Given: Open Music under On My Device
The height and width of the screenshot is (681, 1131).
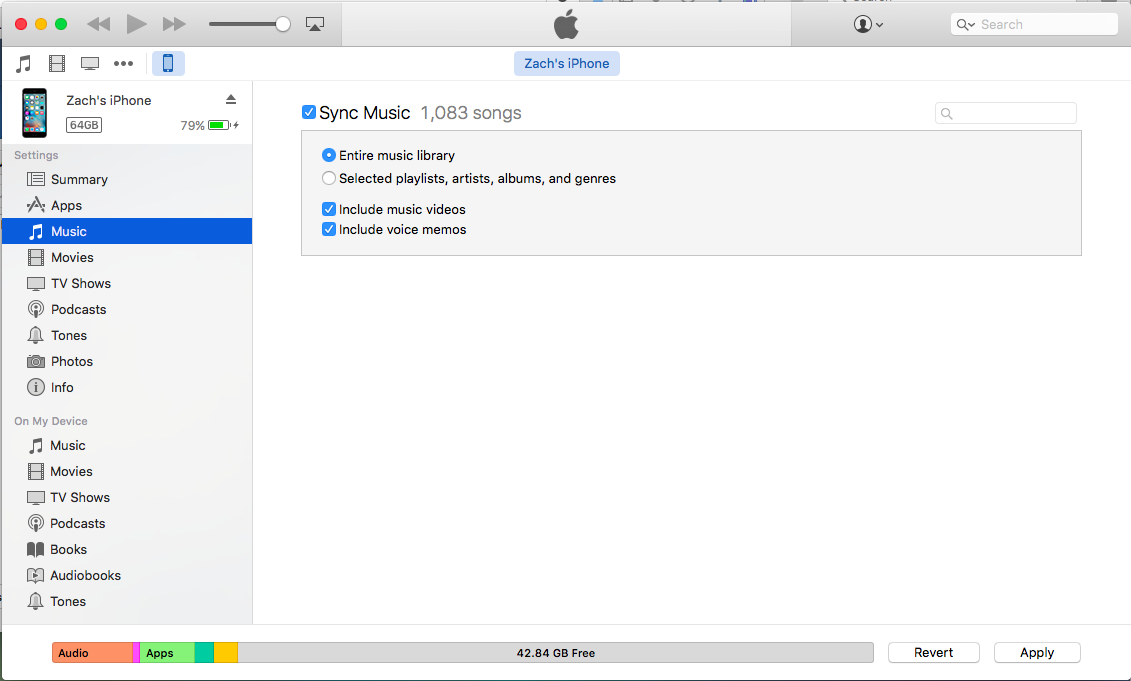Looking at the screenshot, I should [127, 445].
